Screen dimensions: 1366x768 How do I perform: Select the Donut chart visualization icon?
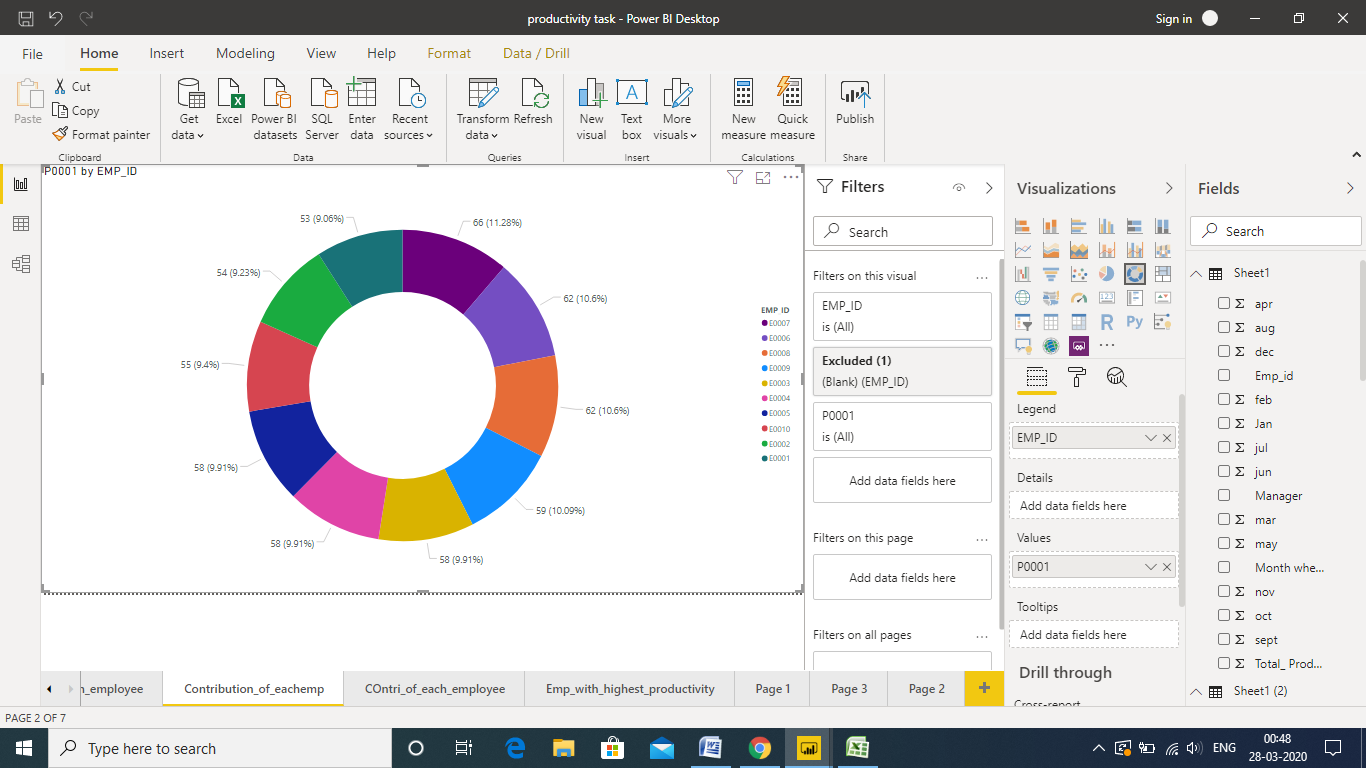pos(1135,273)
